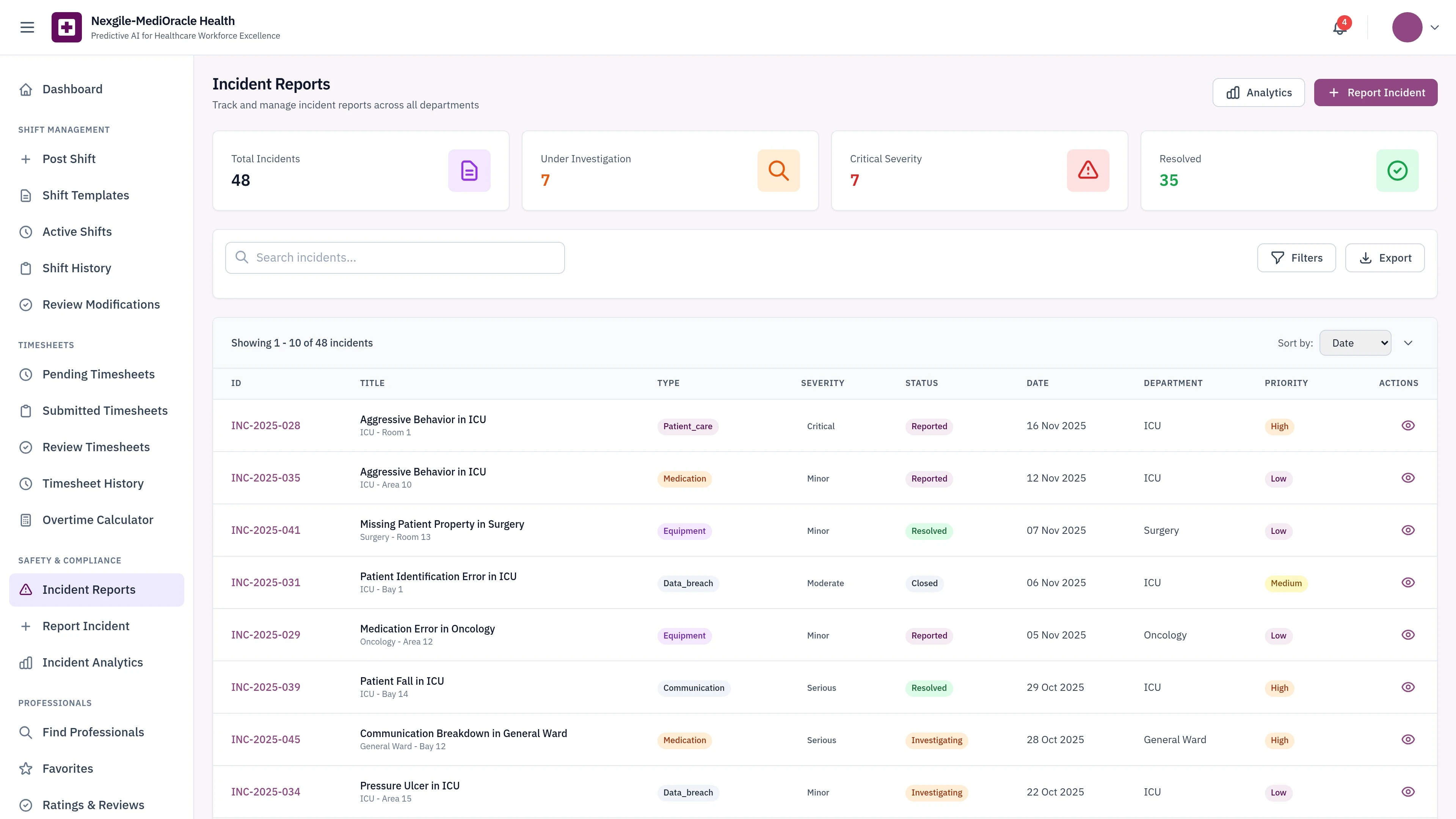Open Shift History in sidebar
1456x819 pixels.
97,268
